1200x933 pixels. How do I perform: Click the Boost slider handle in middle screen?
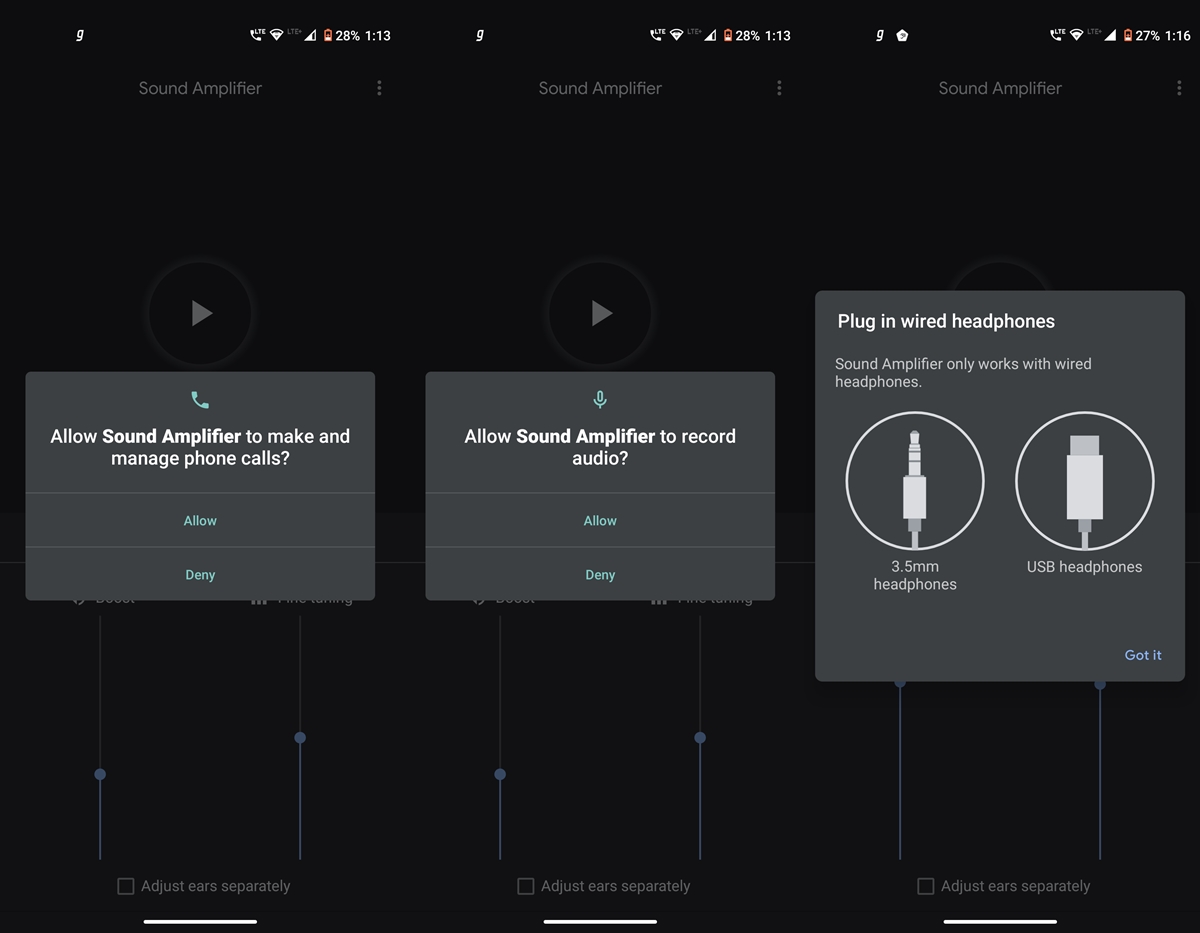point(500,774)
